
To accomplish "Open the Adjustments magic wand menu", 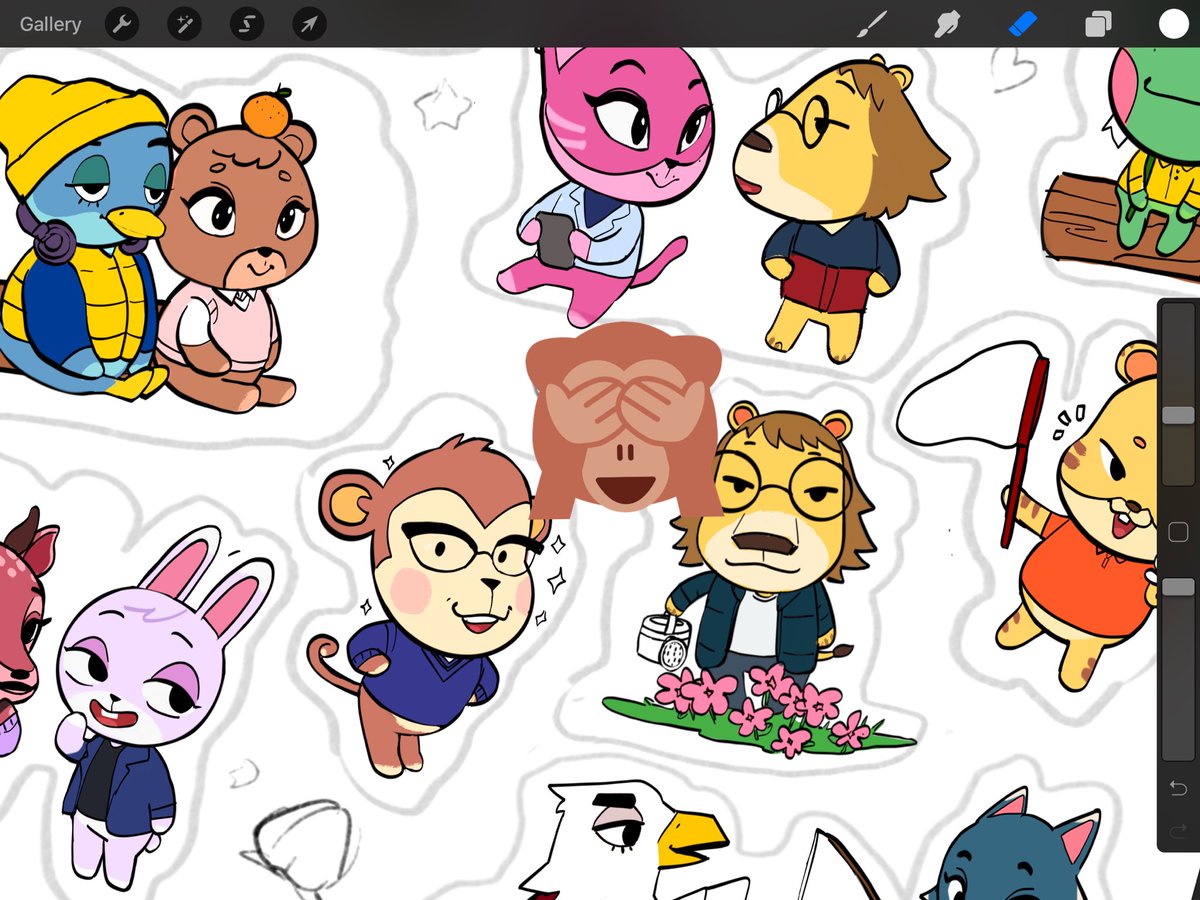I will (184, 24).
